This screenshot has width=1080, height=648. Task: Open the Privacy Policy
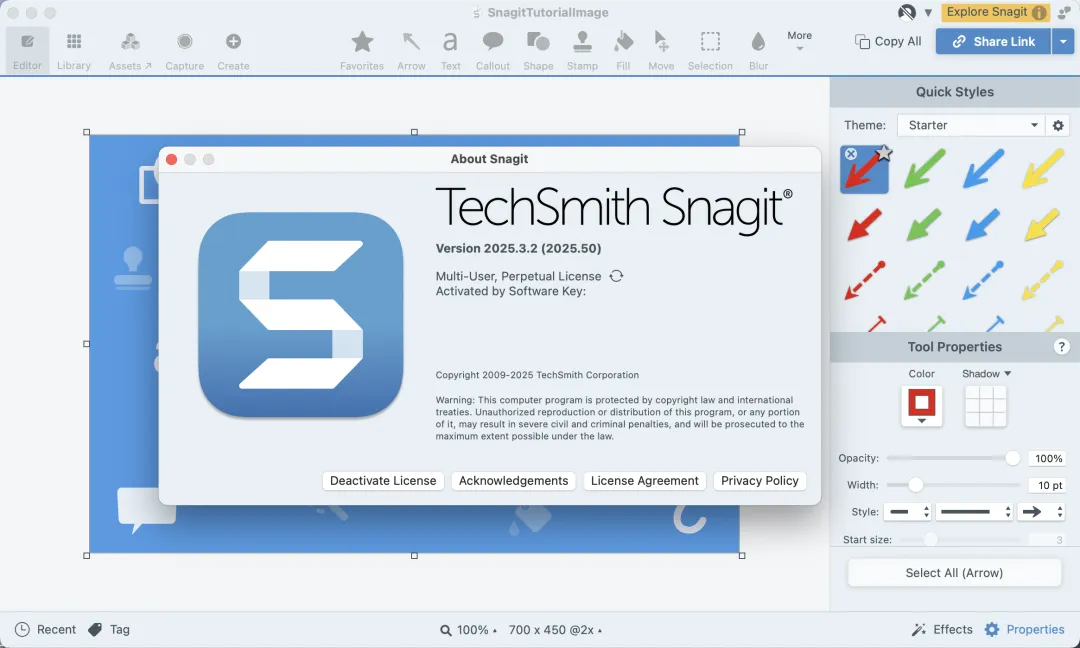759,481
